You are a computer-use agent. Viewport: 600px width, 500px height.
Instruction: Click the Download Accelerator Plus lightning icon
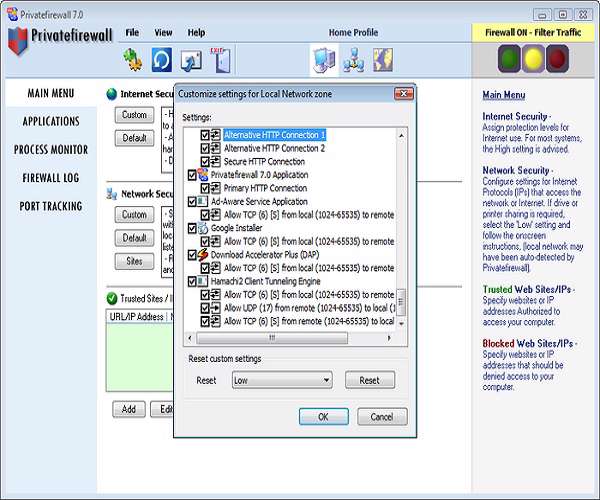[x=203, y=254]
